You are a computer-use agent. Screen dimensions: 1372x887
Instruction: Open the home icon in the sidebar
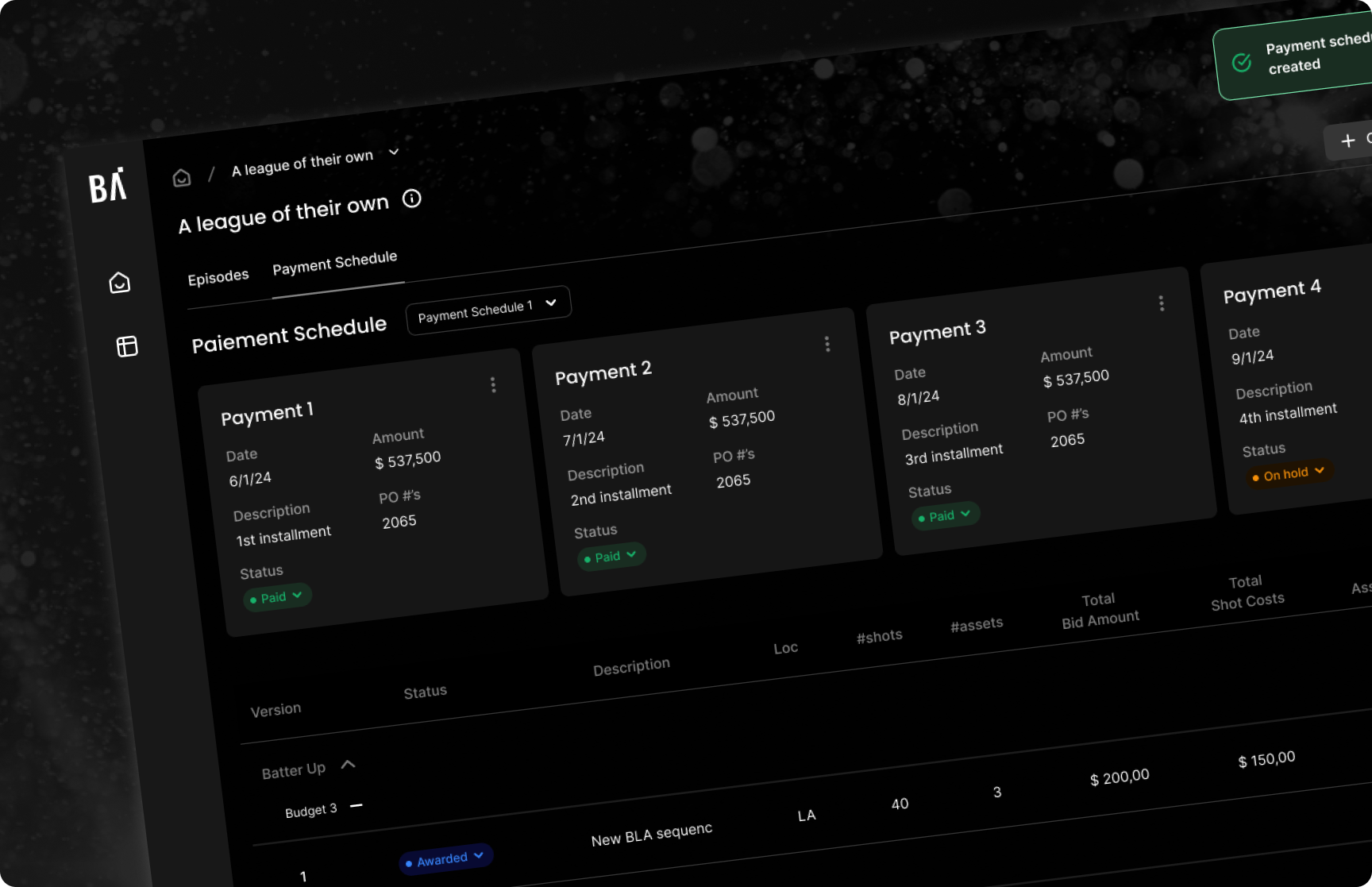[119, 283]
